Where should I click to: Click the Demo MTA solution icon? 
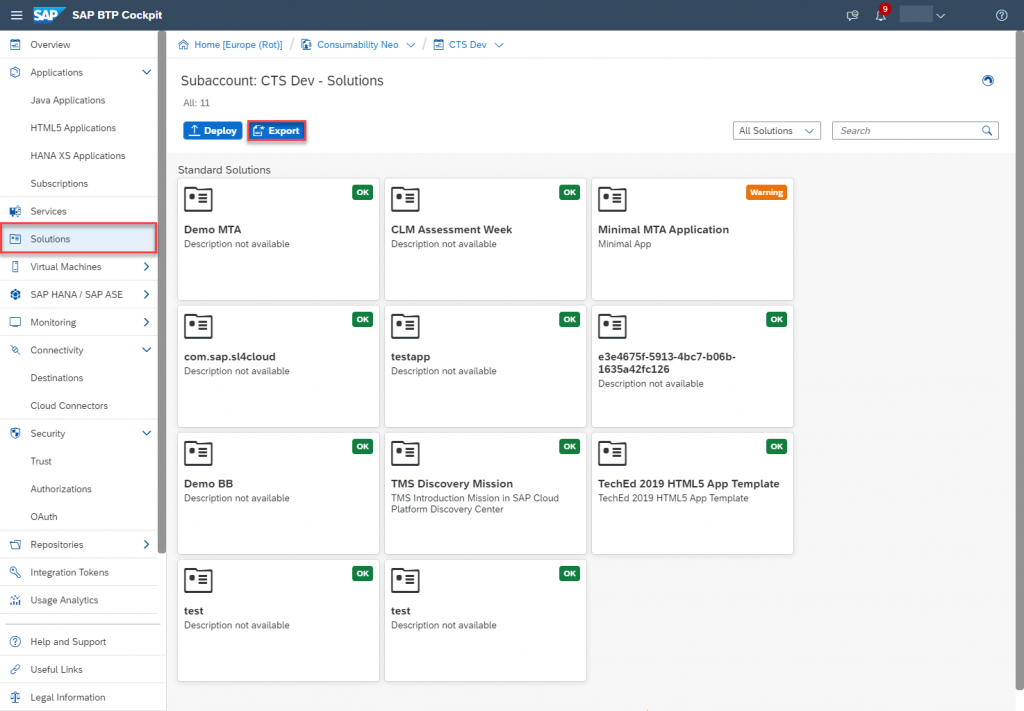coord(198,199)
